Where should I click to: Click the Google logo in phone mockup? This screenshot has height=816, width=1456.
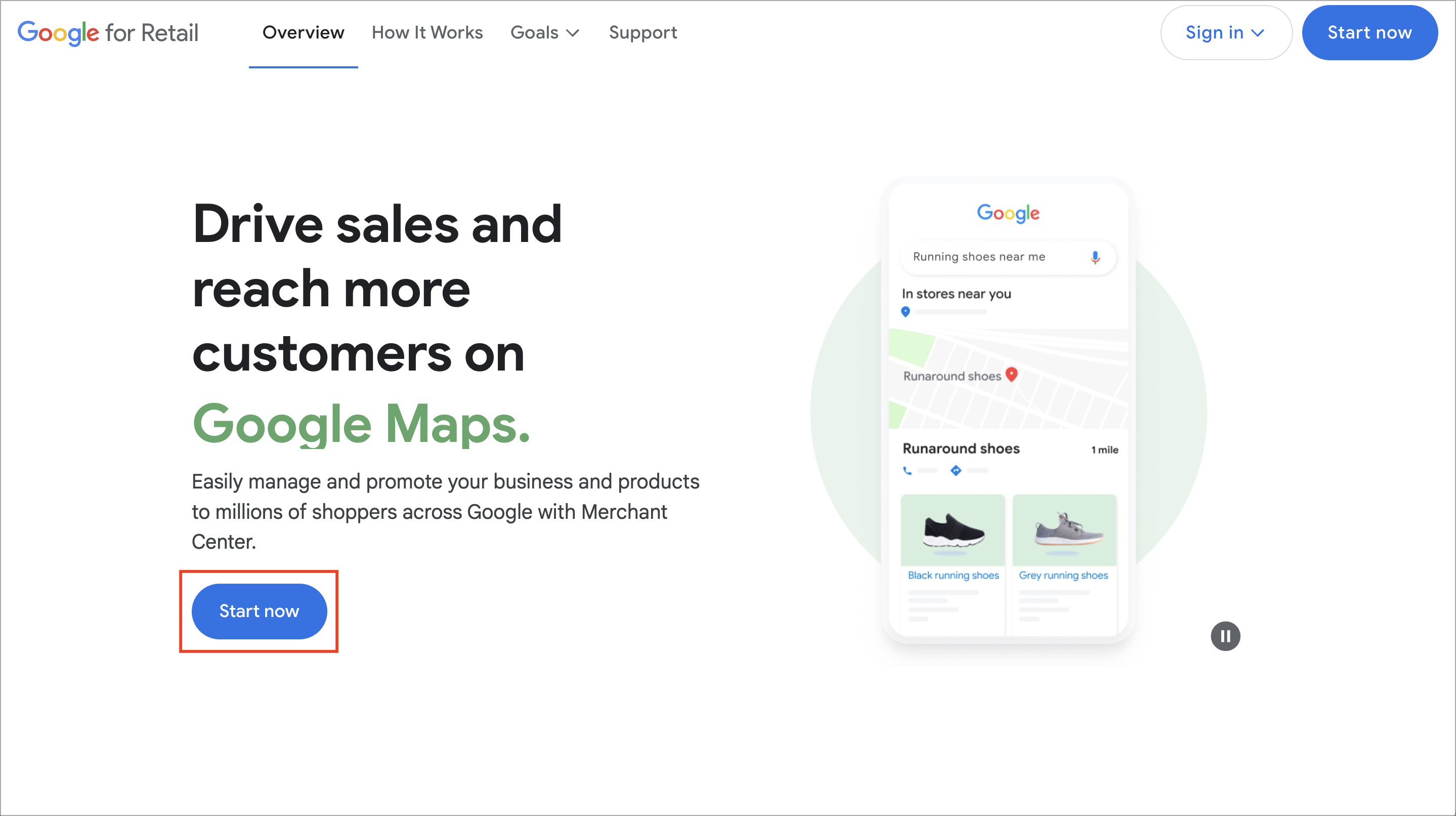coord(1008,213)
